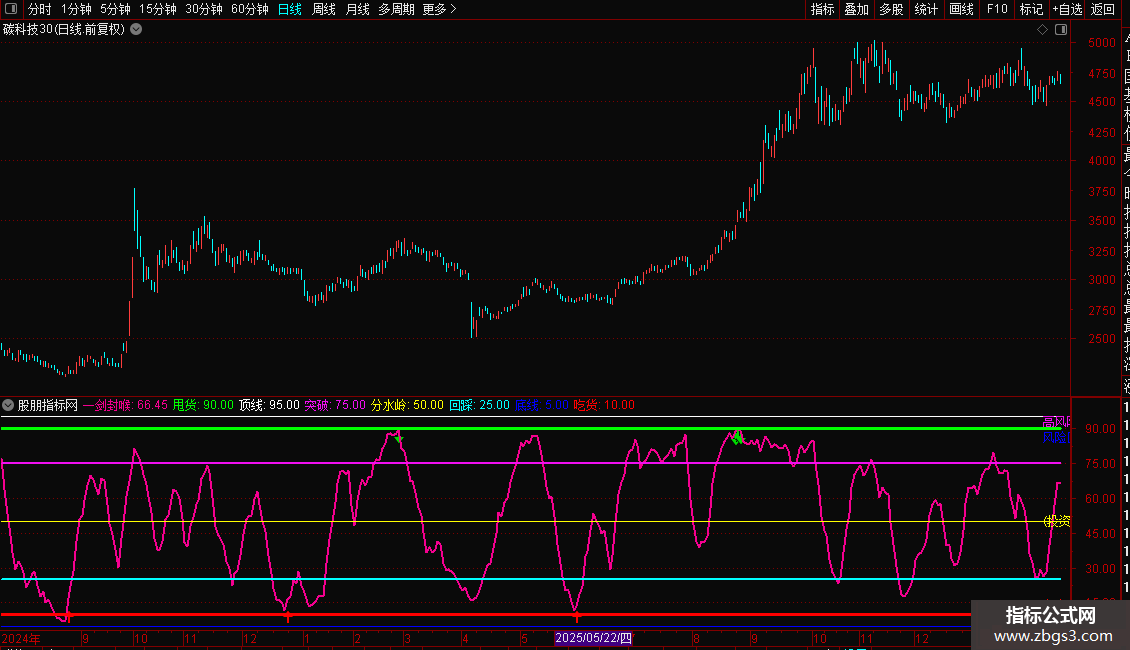Viewport: 1130px width, 650px height.
Task: Switch to 分时 intraday view
Action: point(40,9)
